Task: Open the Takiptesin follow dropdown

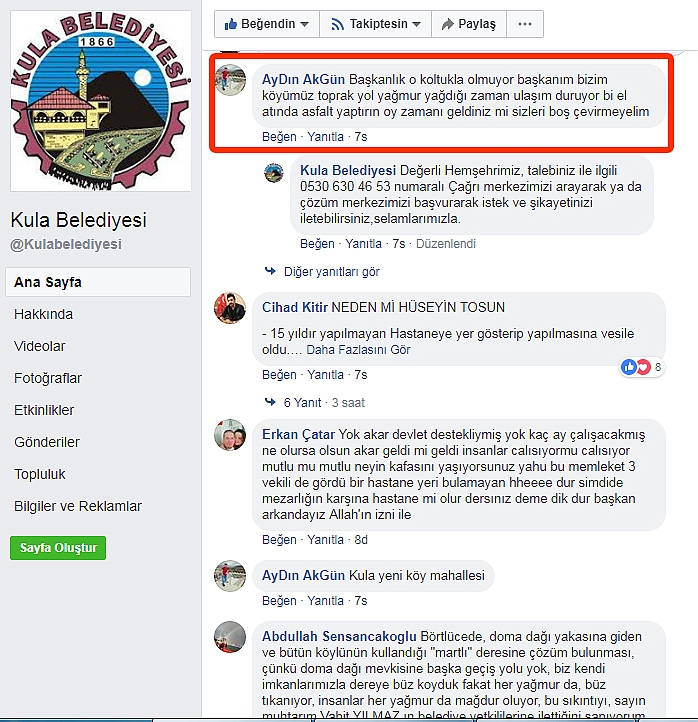Action: (376, 24)
